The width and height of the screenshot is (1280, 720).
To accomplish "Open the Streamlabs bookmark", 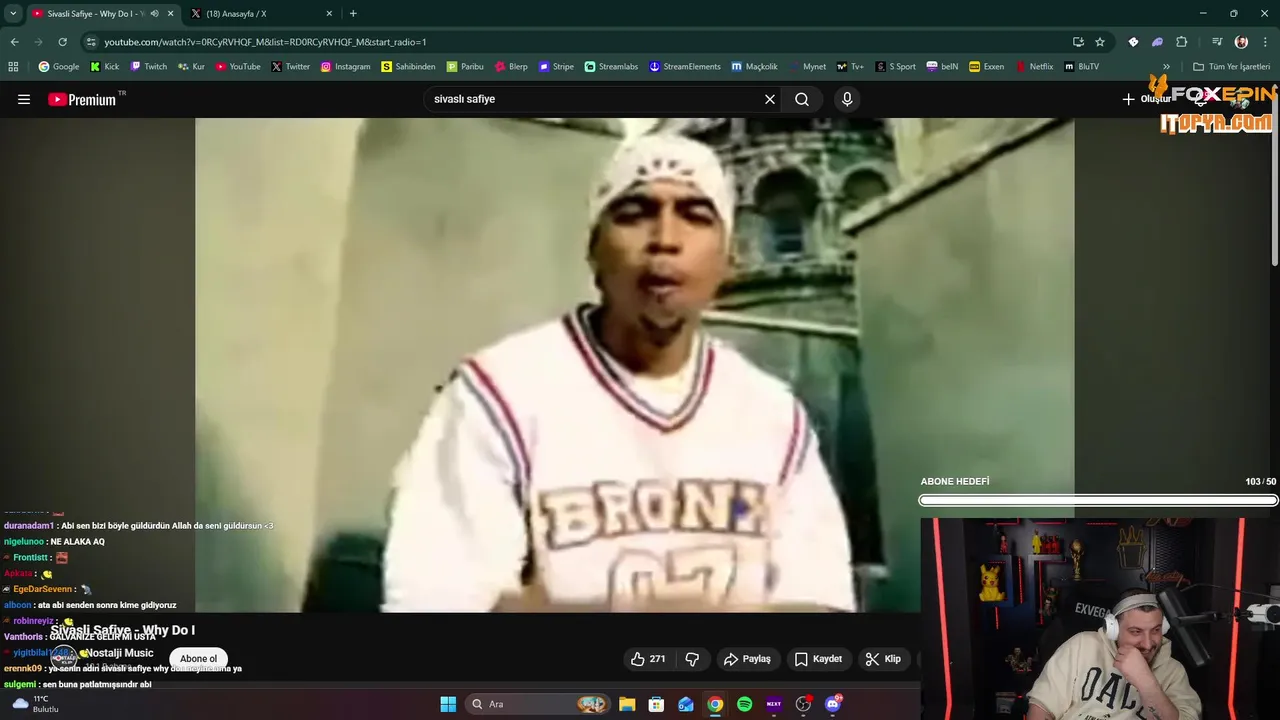I will click(612, 67).
